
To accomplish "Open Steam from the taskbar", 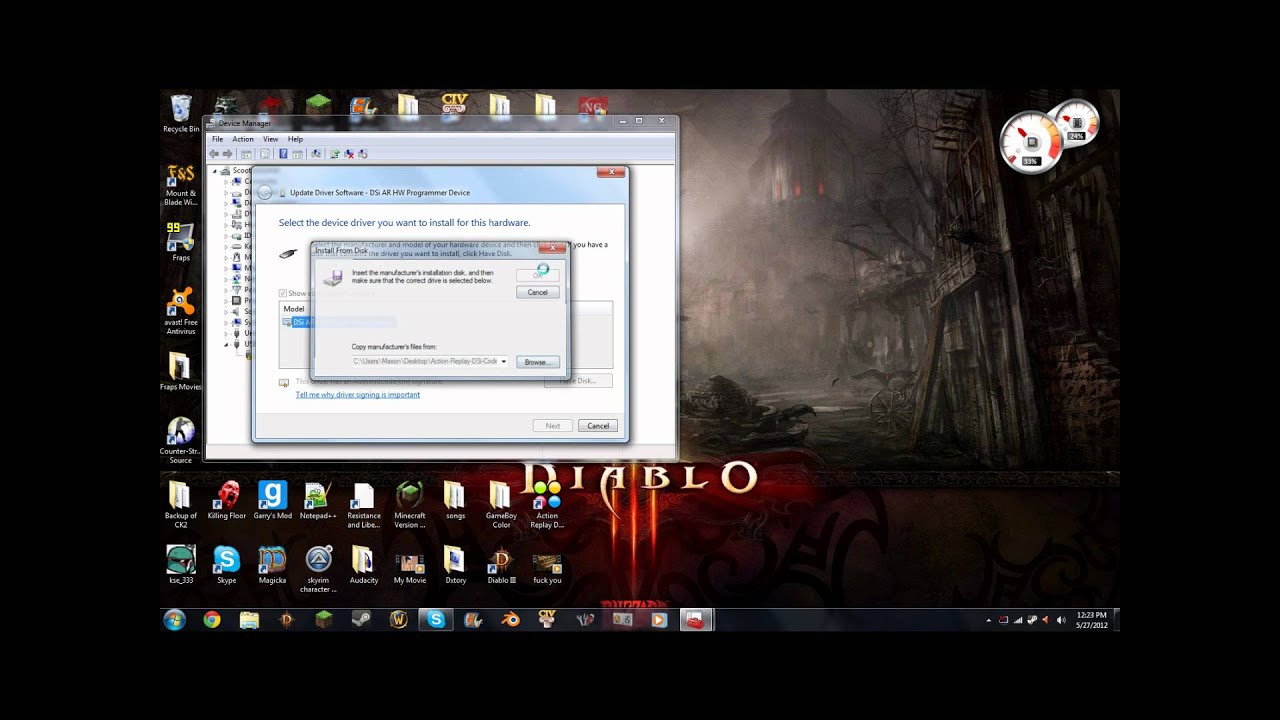I will [361, 620].
